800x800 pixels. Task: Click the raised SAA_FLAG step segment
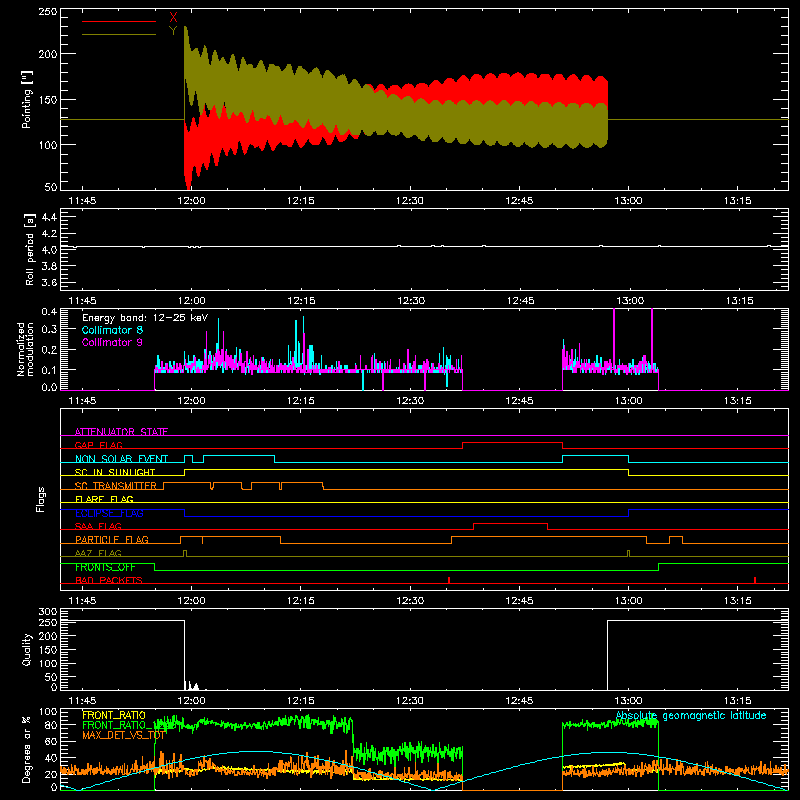[x=510, y=523]
